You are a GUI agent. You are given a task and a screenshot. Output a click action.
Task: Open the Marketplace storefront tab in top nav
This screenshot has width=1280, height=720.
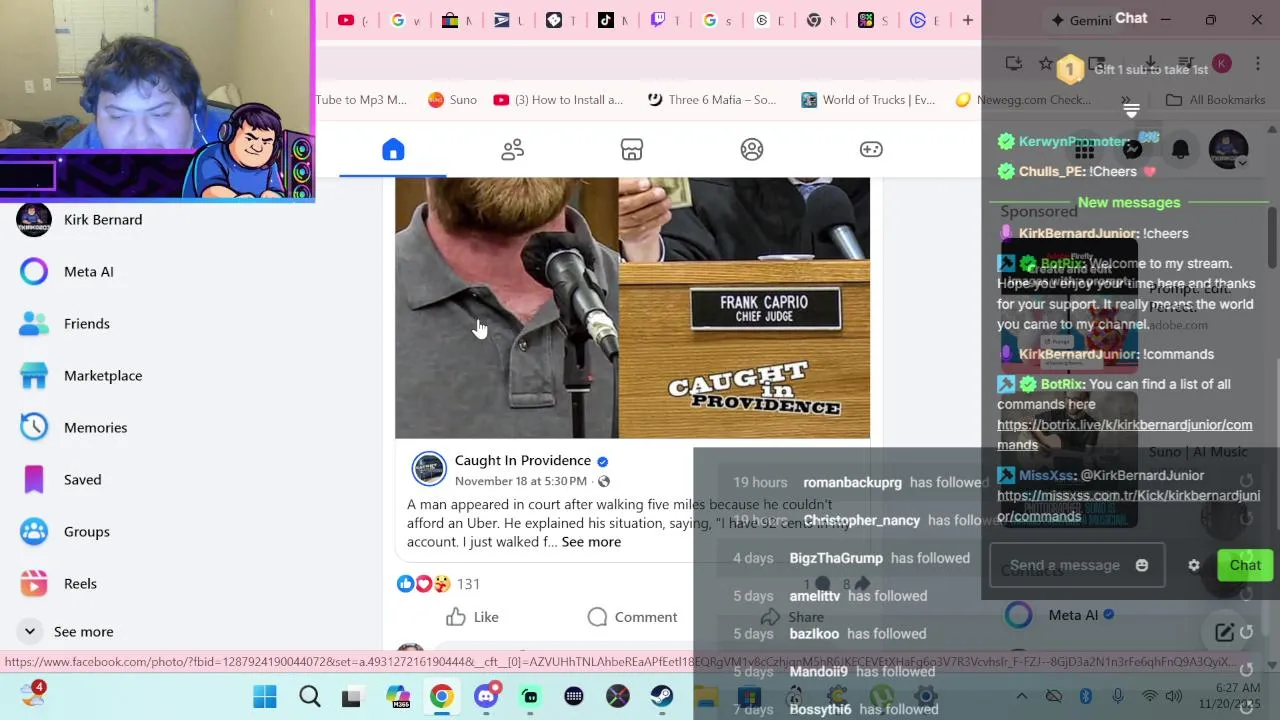[x=632, y=150]
